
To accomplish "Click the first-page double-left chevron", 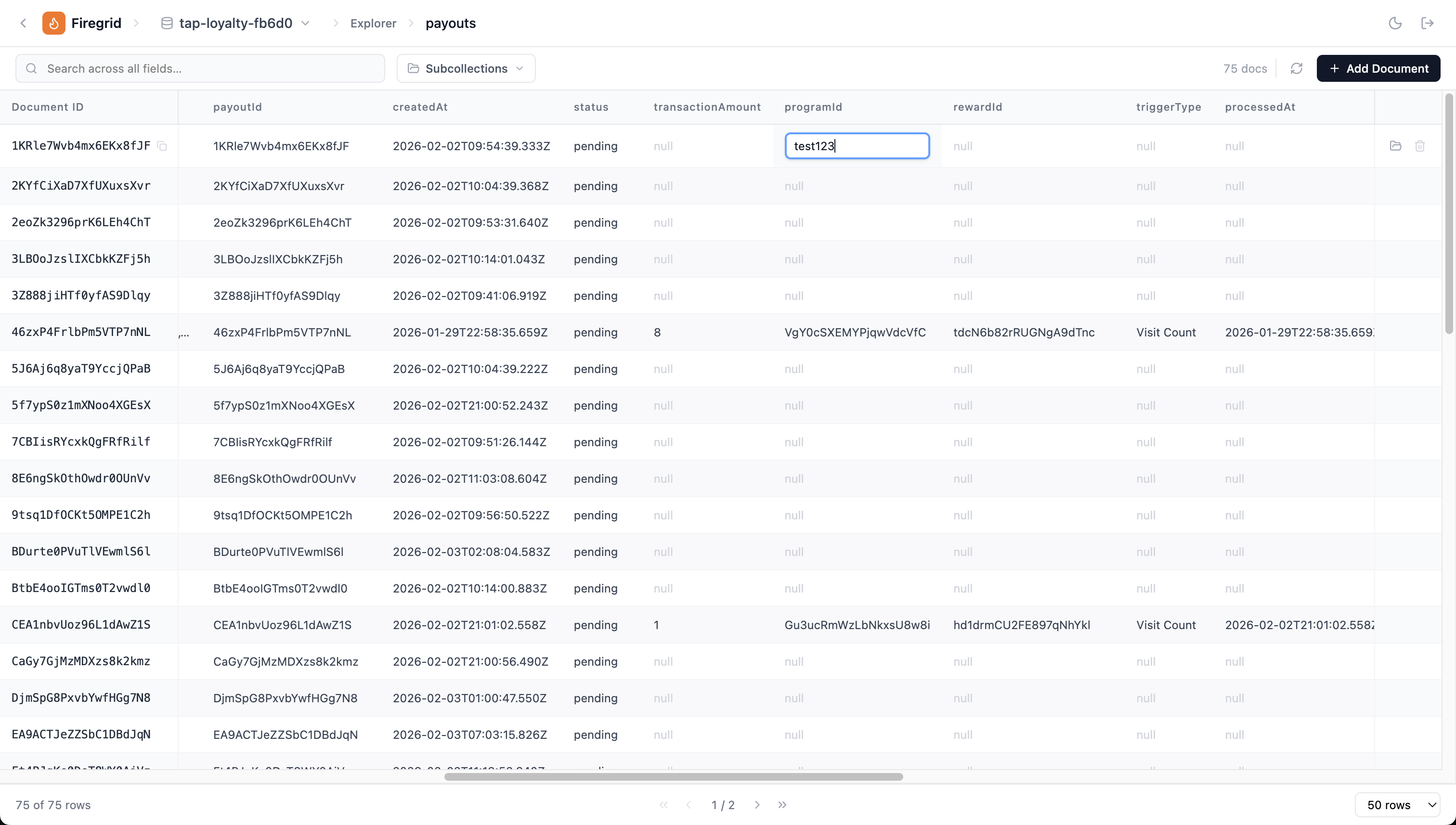I will pos(663,805).
